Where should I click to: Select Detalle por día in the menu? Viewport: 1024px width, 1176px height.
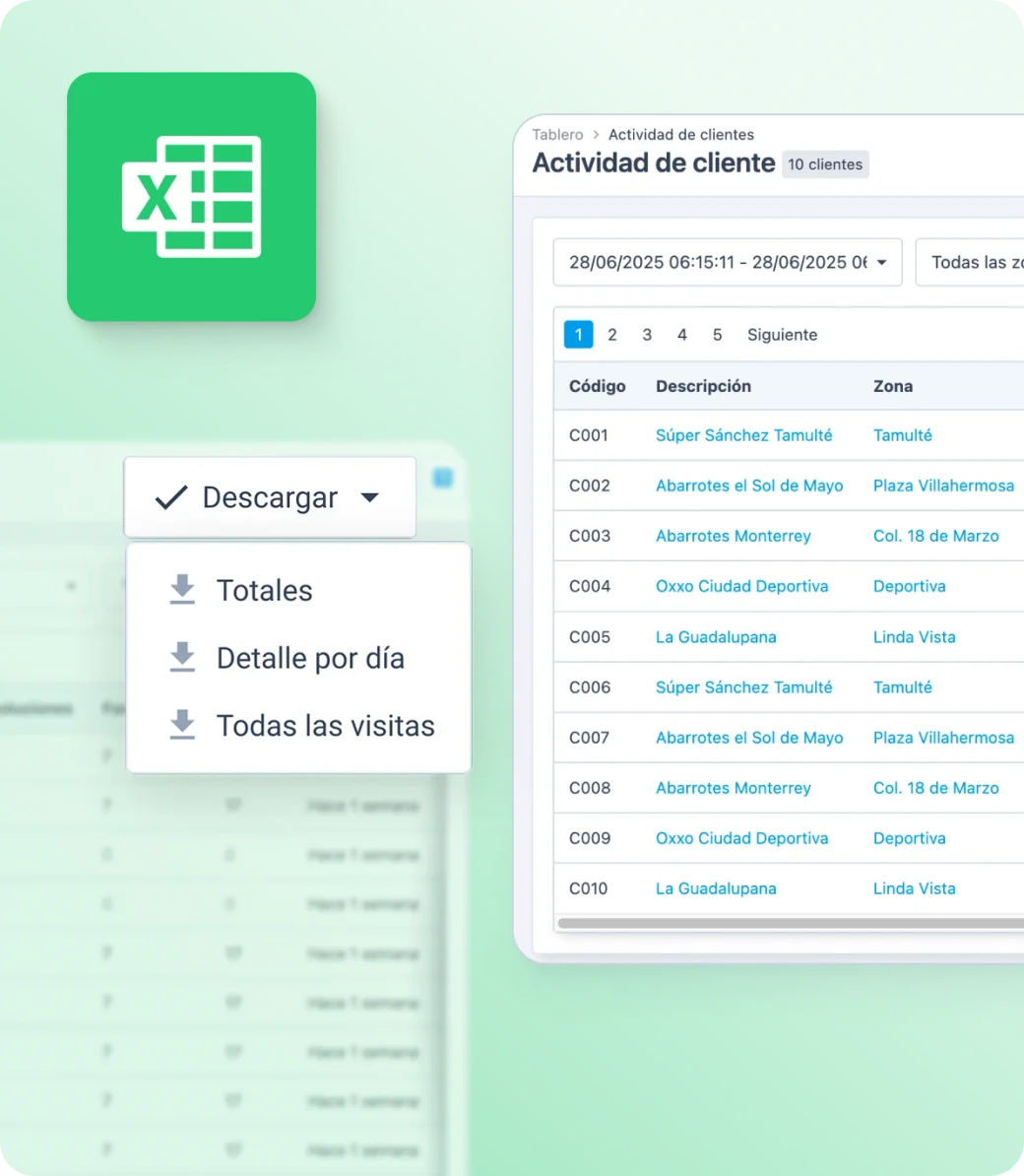point(310,657)
